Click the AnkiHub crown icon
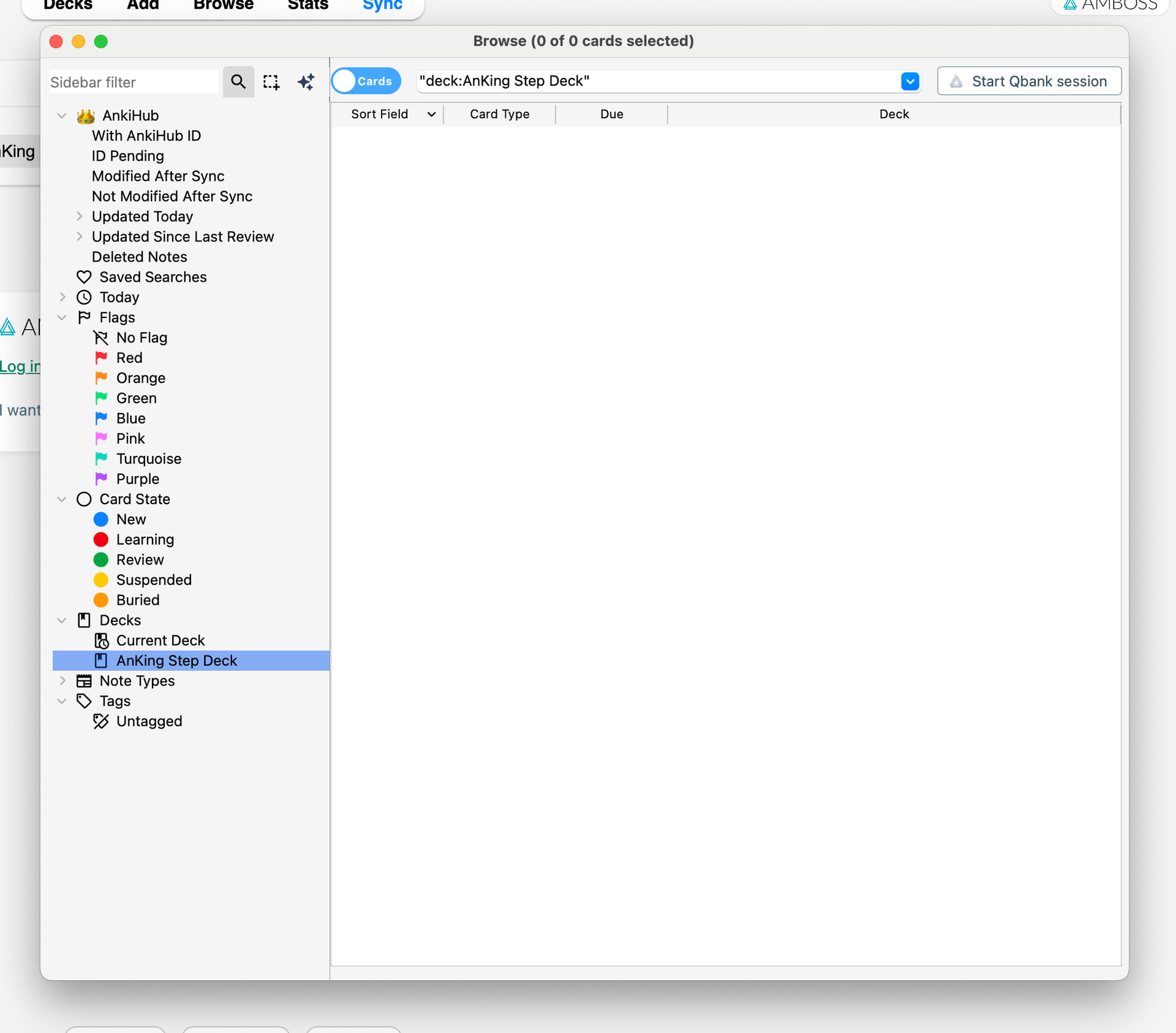Image resolution: width=1176 pixels, height=1033 pixels. (x=86, y=116)
